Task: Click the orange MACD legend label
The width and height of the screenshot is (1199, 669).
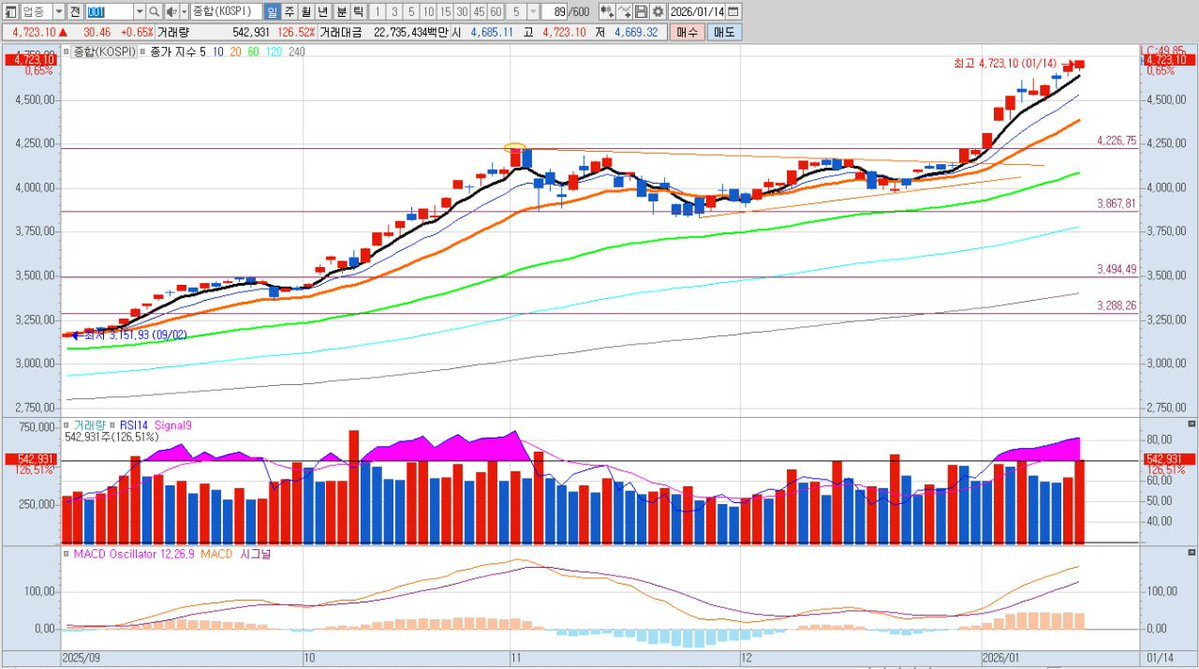Action: coord(216,554)
